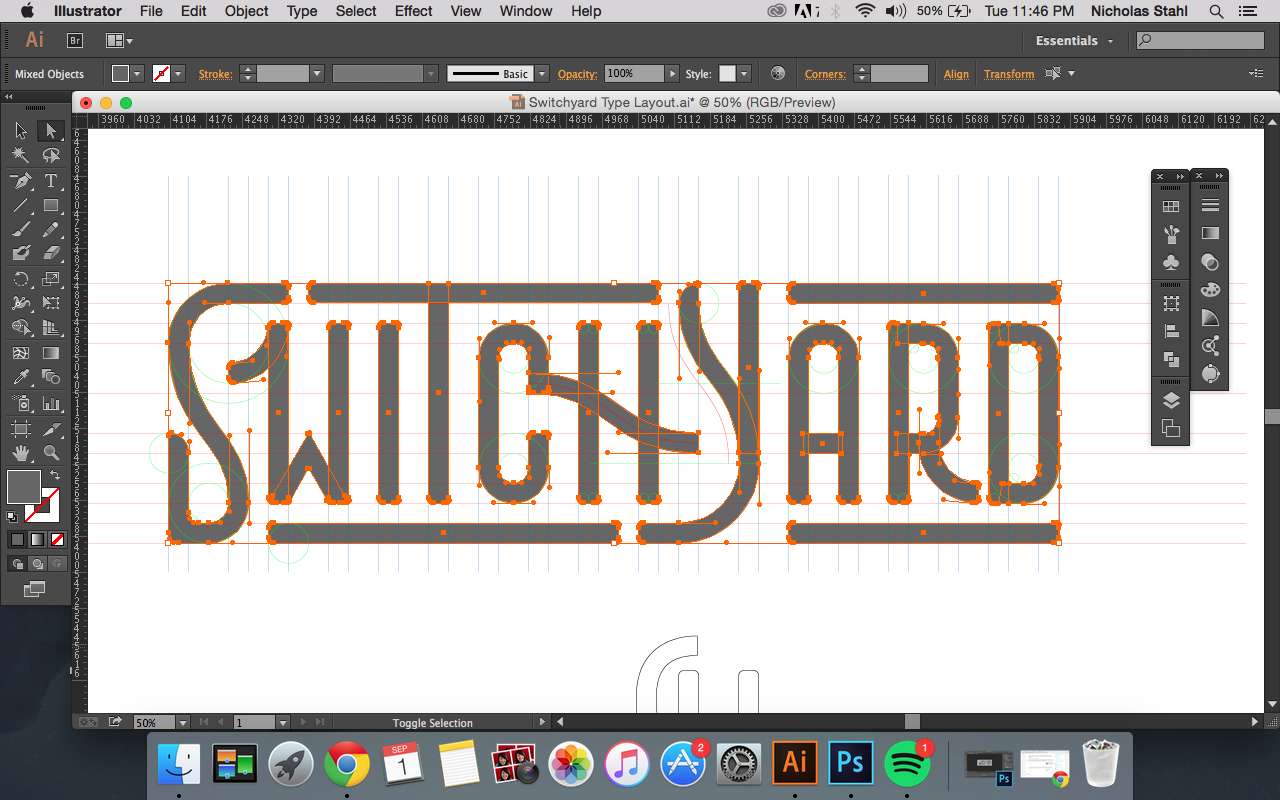Screen dimensions: 1280x800
Task: Open the graphic Style dropdown
Action: click(x=744, y=74)
